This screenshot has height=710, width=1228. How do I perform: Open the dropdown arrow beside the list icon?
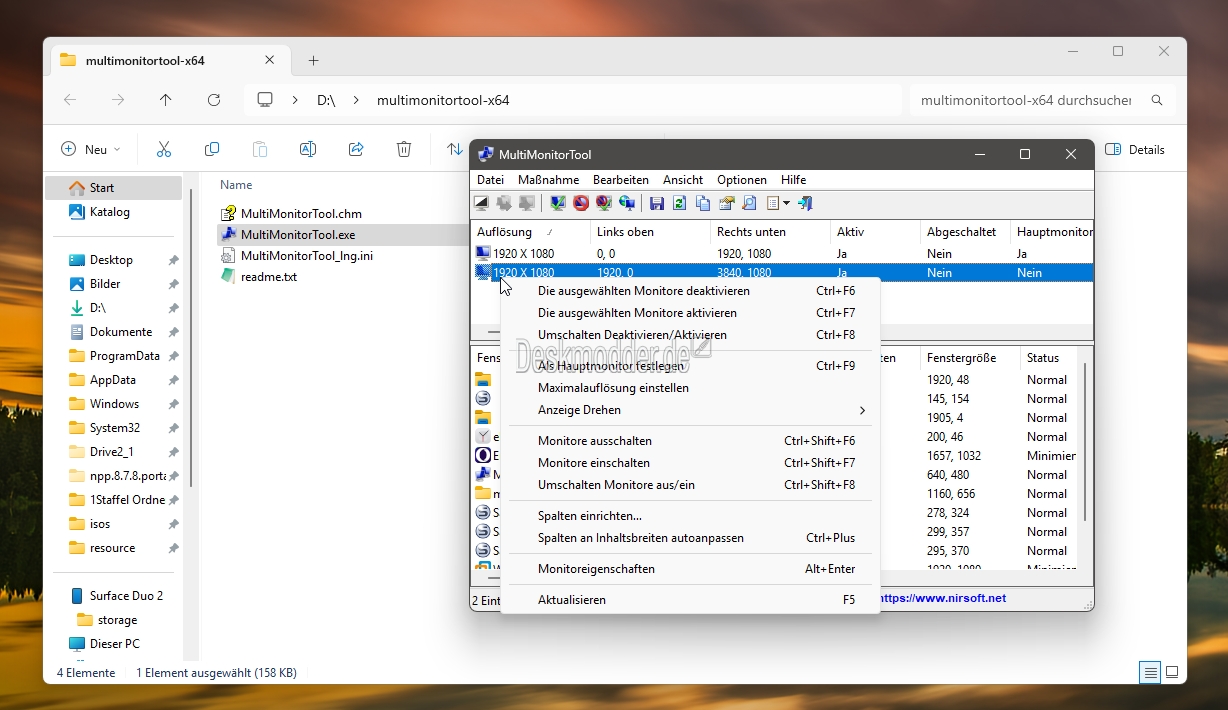[786, 203]
